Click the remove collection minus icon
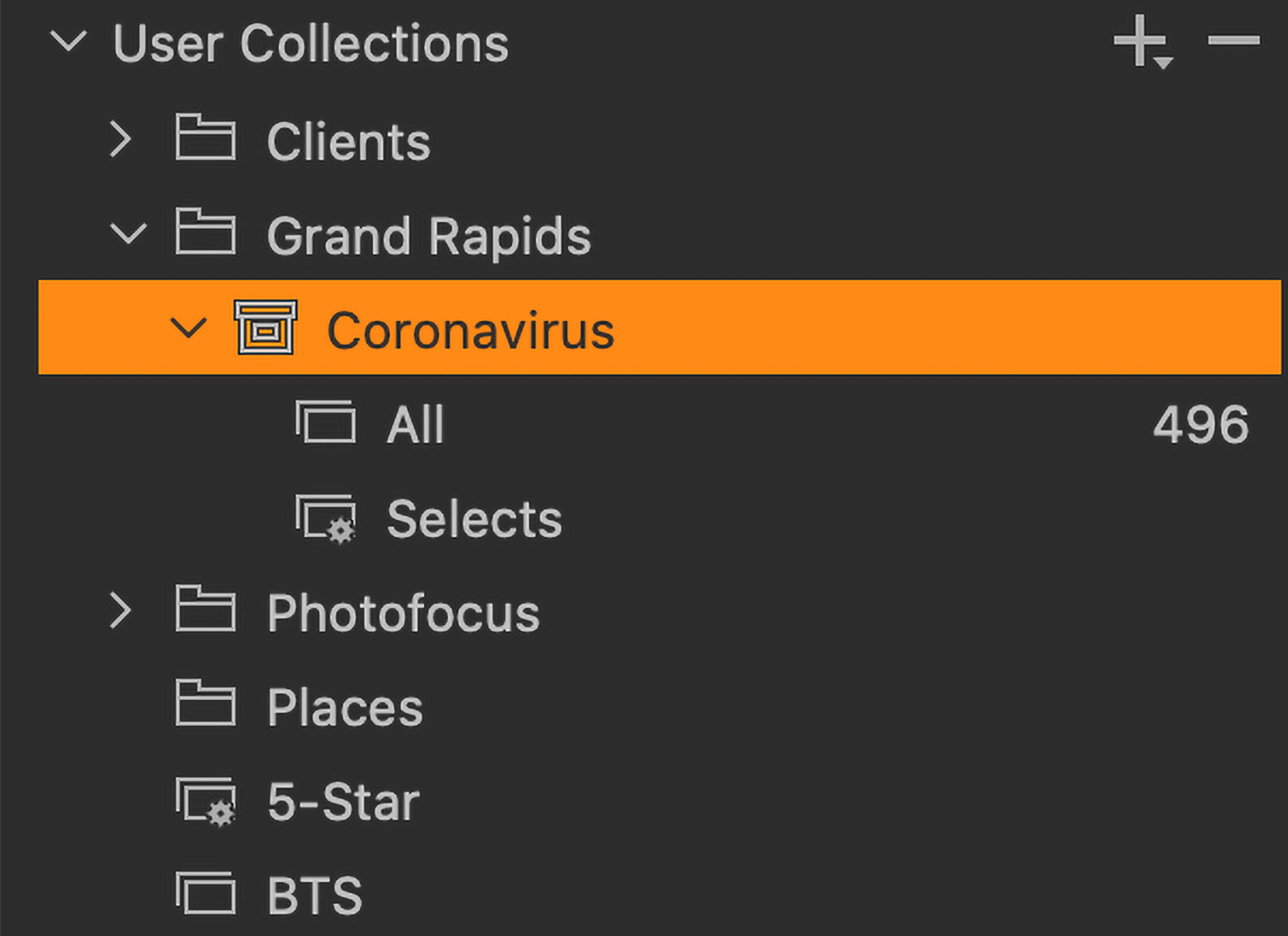This screenshot has width=1288, height=936. pos(1233,40)
